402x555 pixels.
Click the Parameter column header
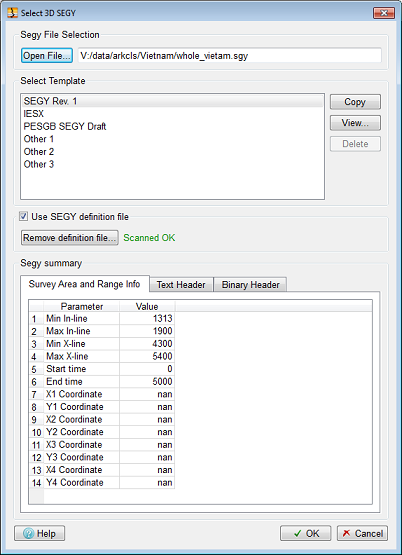pyautogui.click(x=82, y=306)
